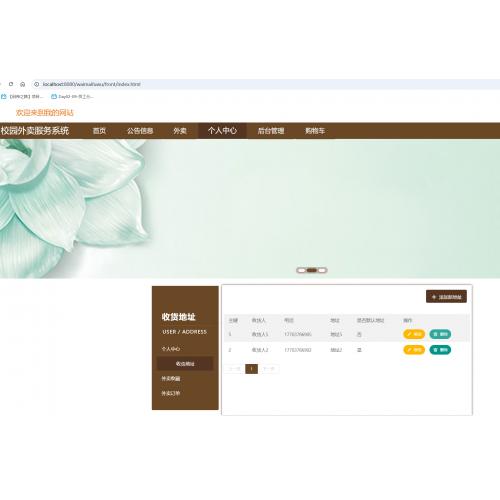Switch to the third carousel slide indicator
Image resolution: width=500 pixels, height=500 pixels.
click(x=322, y=270)
